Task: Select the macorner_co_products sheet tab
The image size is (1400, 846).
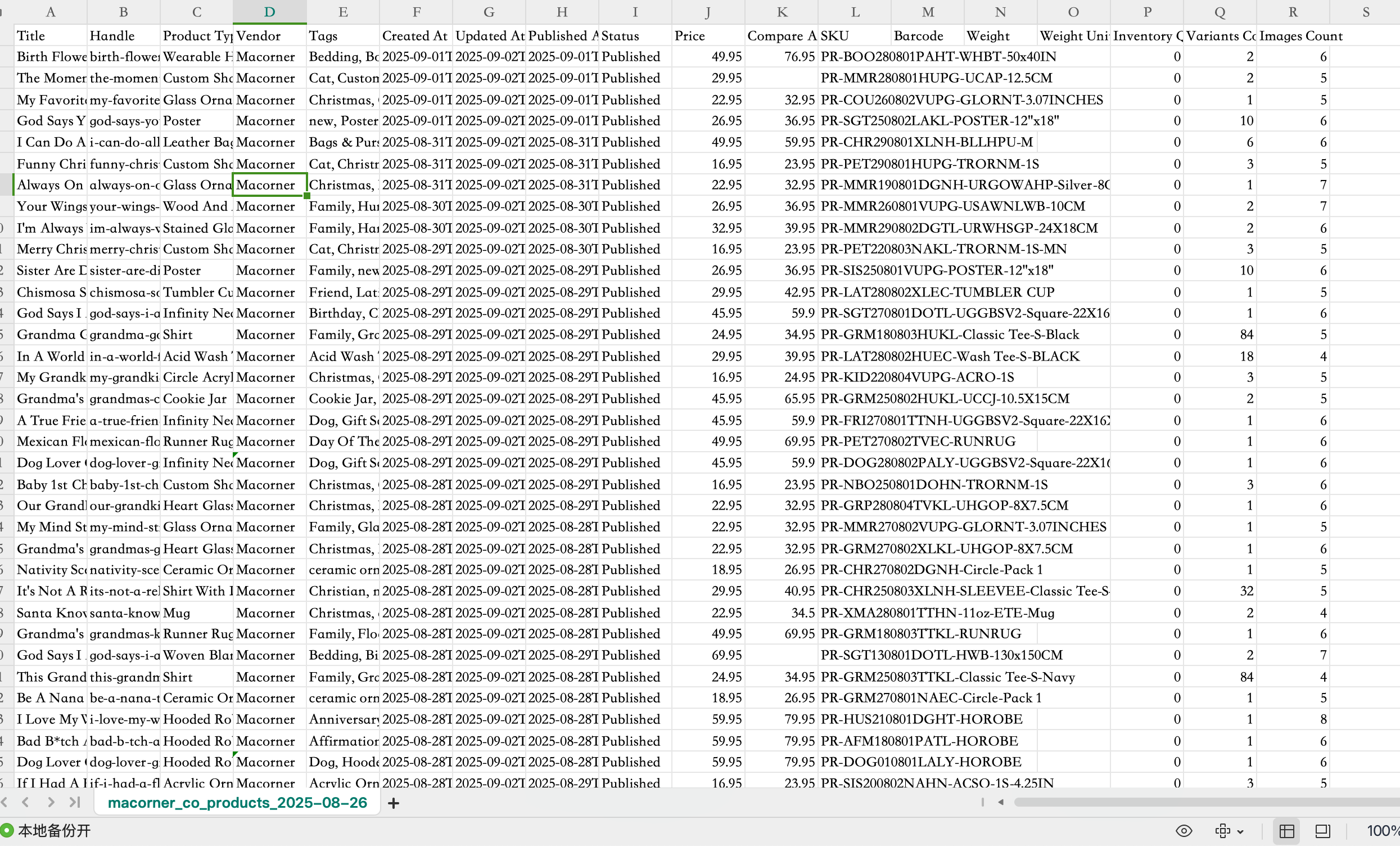Action: click(237, 803)
